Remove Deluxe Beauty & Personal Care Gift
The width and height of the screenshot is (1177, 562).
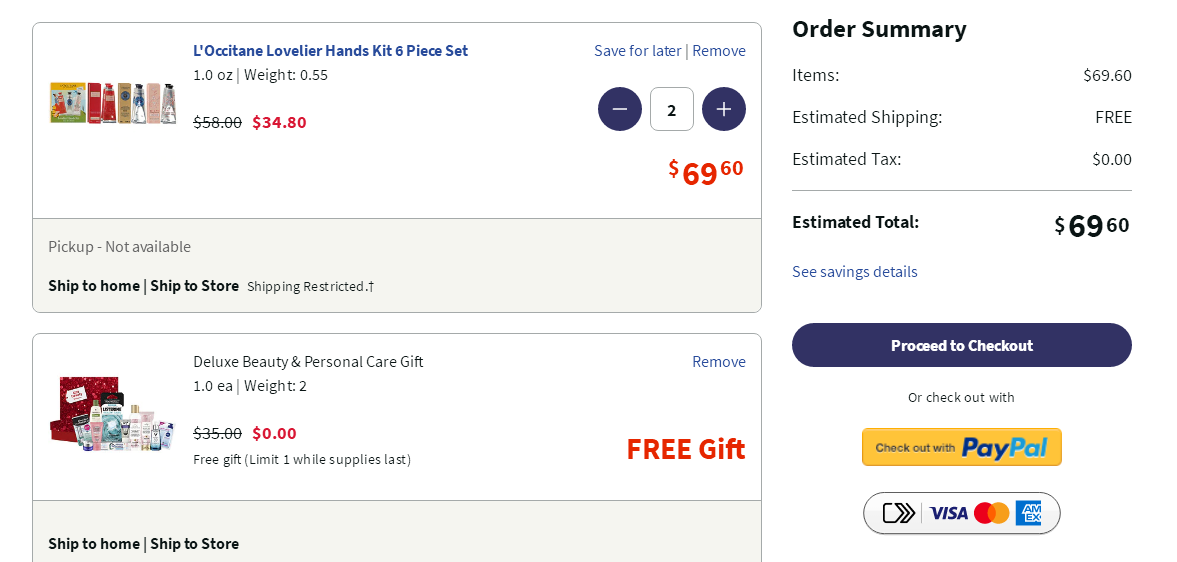click(x=719, y=362)
